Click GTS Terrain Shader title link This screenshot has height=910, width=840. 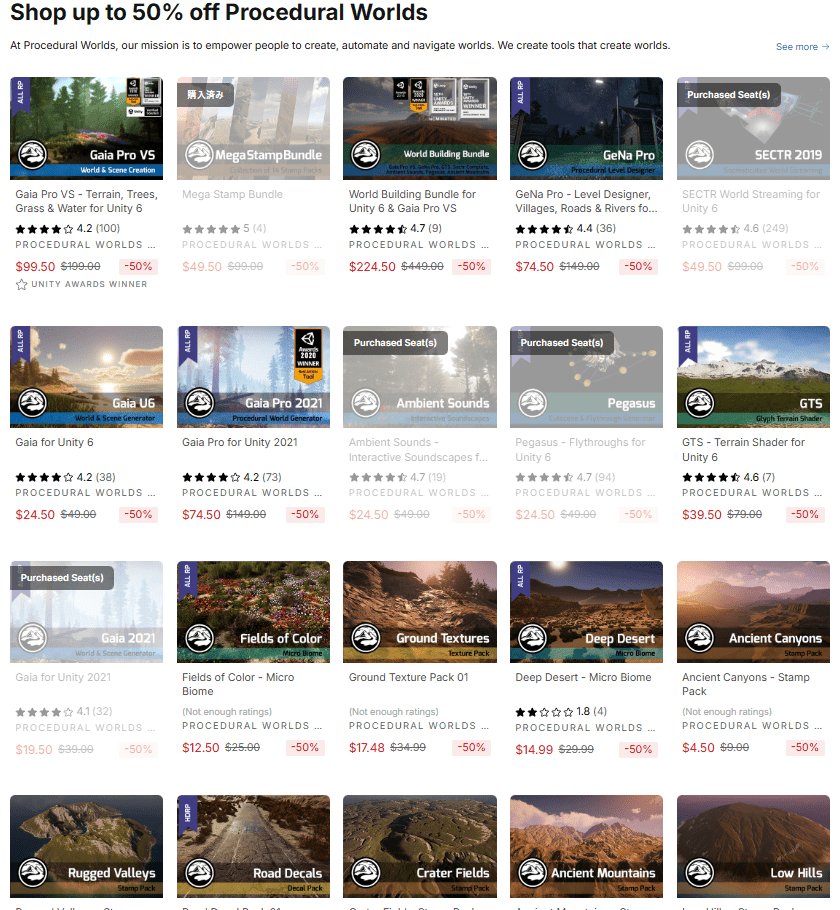click(743, 450)
